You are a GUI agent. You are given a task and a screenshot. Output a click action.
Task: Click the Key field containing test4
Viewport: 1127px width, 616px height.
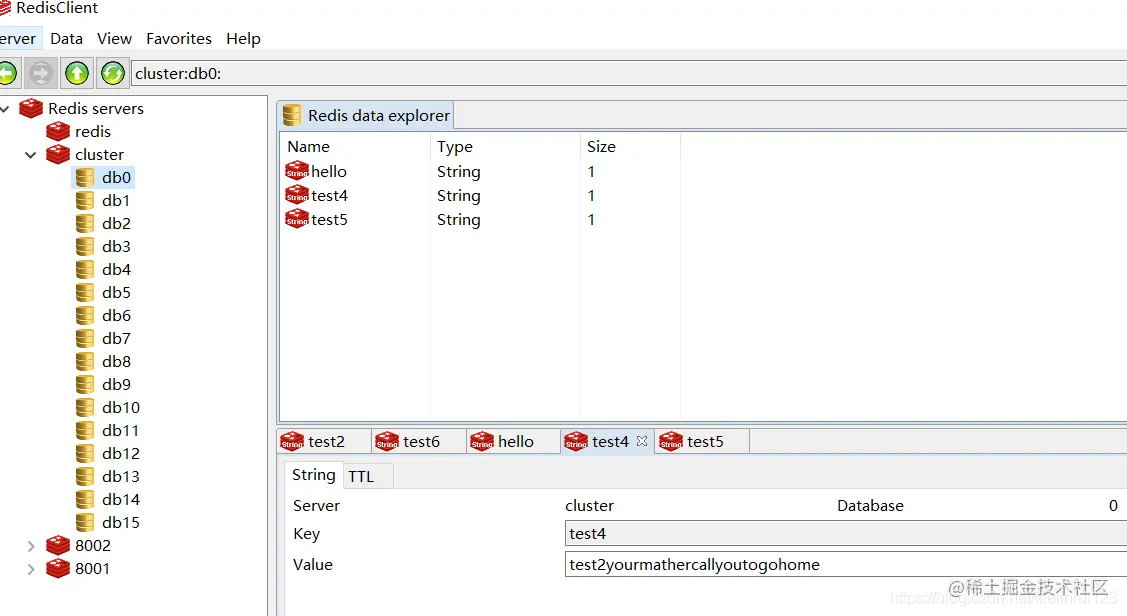click(846, 533)
